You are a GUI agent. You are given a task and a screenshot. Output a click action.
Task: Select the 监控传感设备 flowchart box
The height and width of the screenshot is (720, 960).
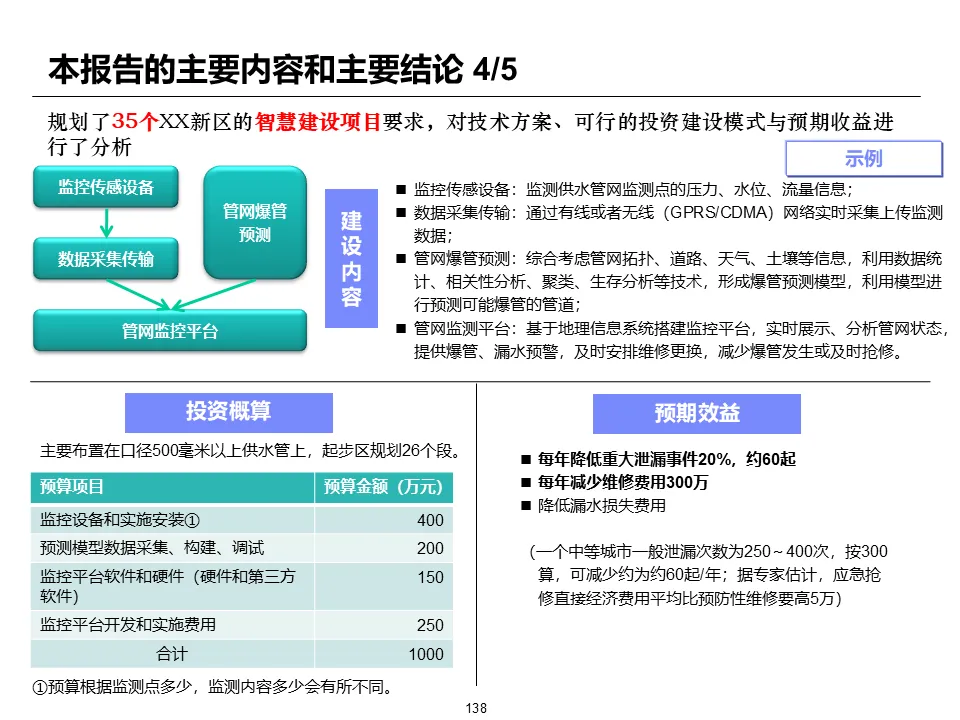coord(106,187)
